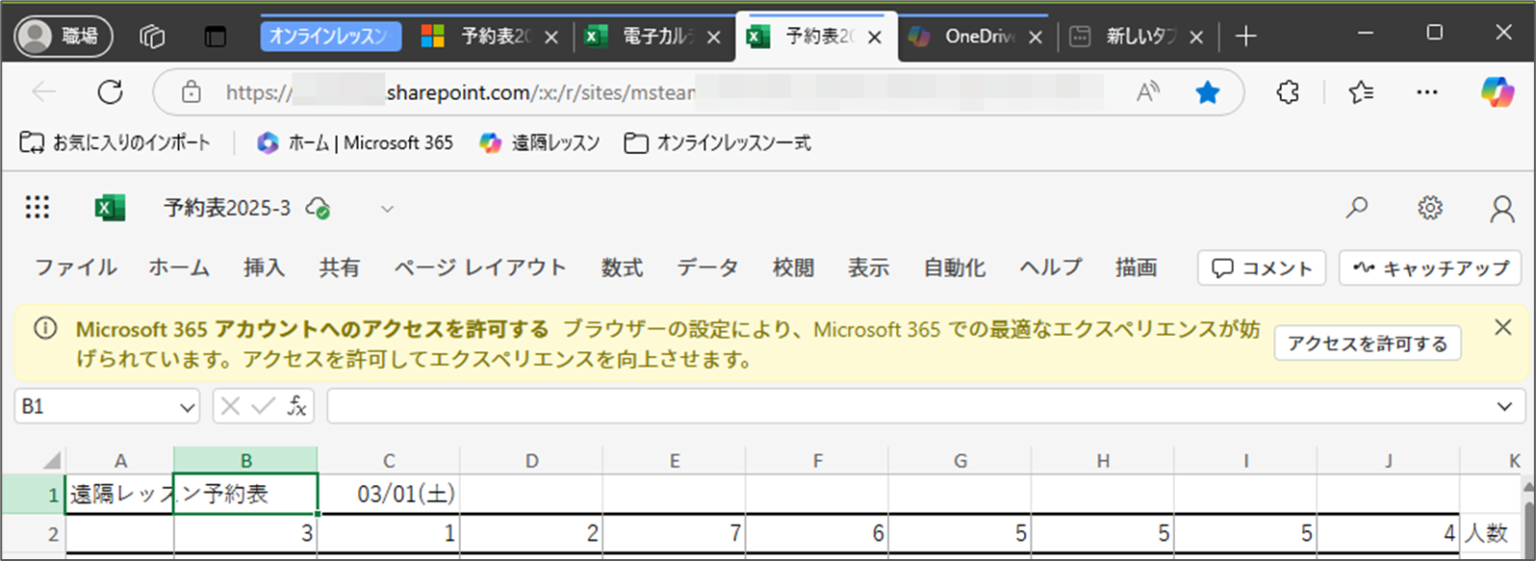Click the formula confirm checkmark icon
The height and width of the screenshot is (561, 1536).
point(264,406)
